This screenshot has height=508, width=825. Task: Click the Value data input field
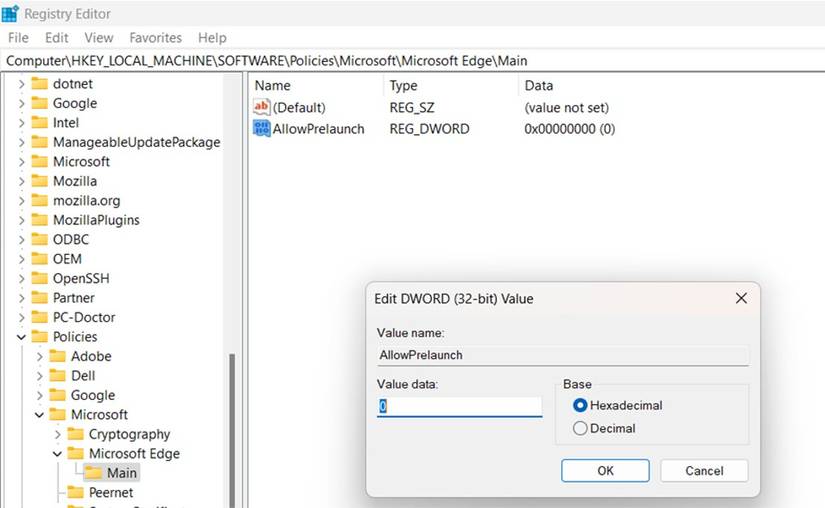tap(459, 407)
